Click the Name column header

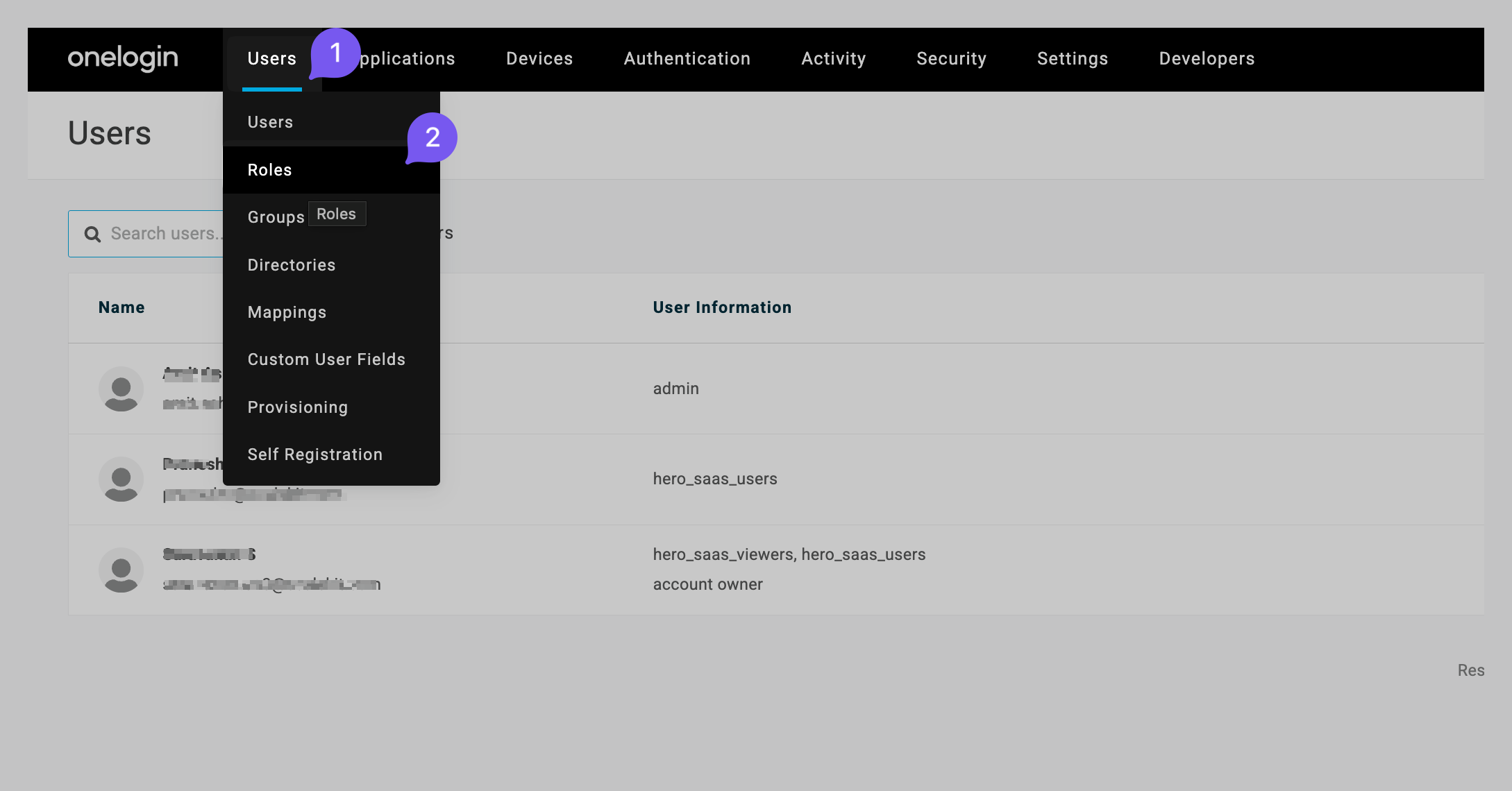[x=121, y=307]
